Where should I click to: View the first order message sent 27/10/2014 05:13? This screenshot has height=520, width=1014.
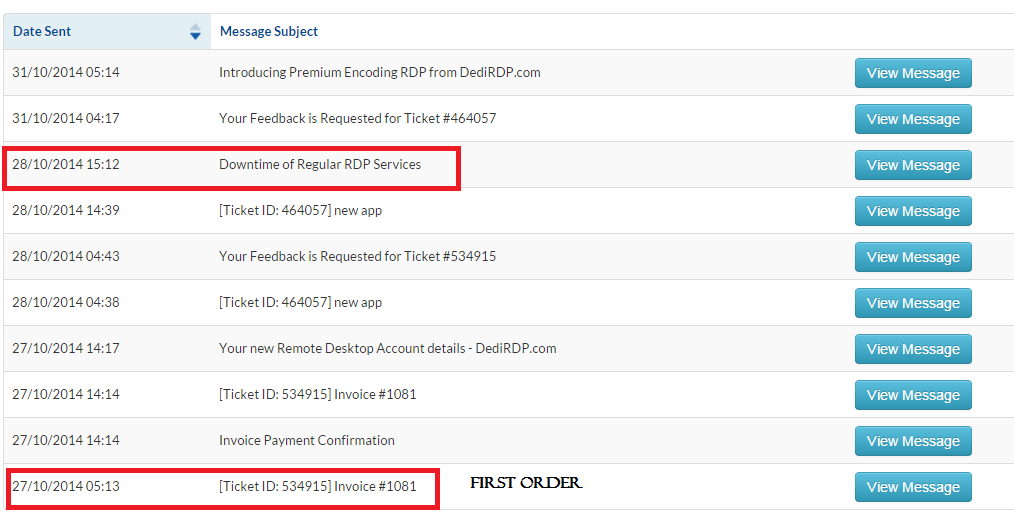pyautogui.click(x=912, y=487)
